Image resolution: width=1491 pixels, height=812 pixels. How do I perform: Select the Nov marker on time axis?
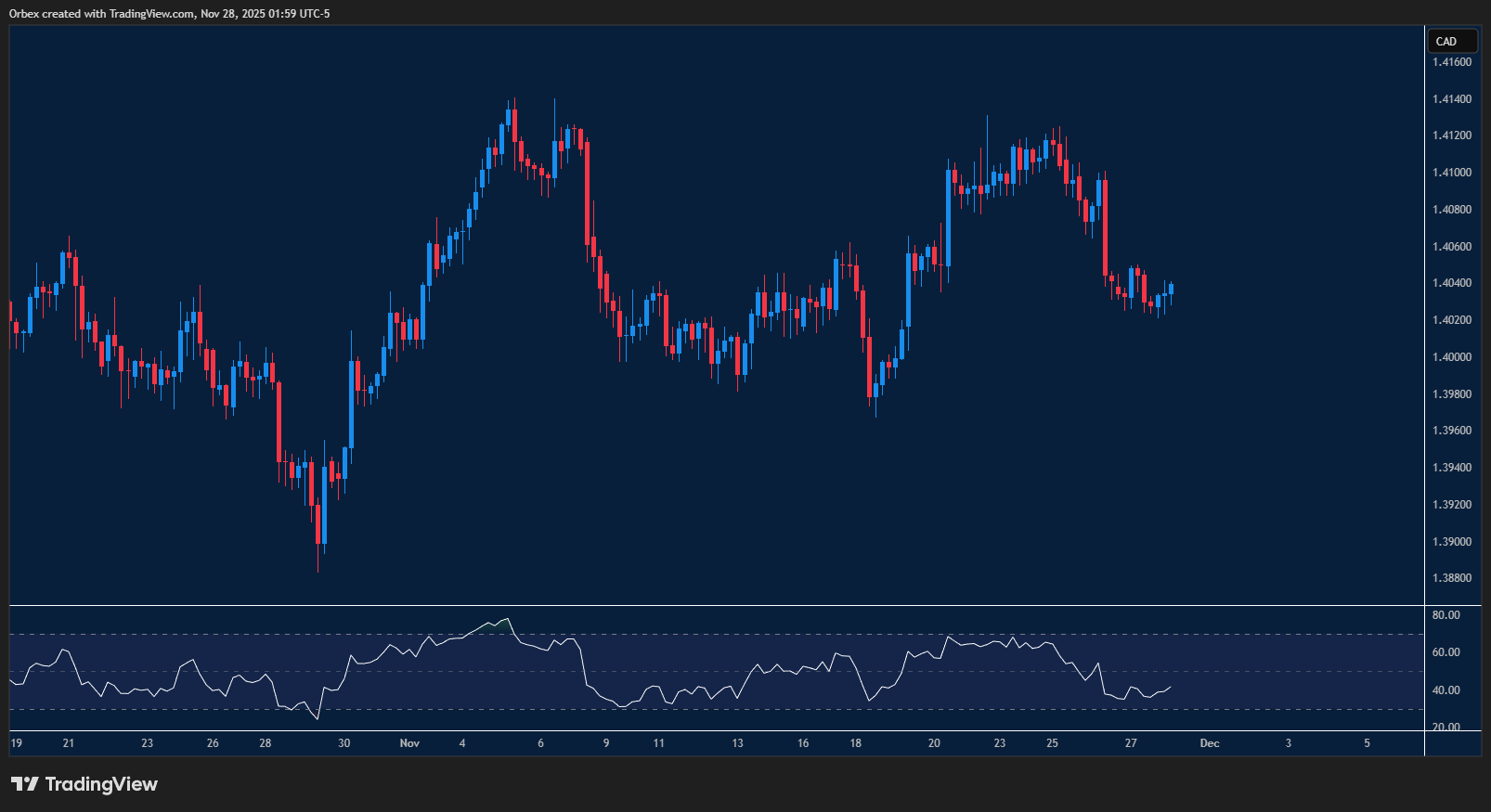[409, 743]
